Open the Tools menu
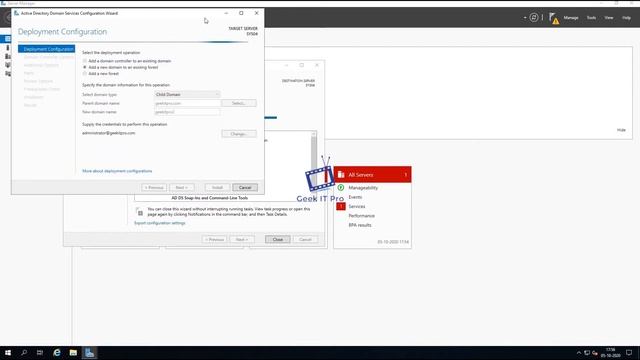Image resolution: width=640 pixels, height=360 pixels. pos(591,18)
